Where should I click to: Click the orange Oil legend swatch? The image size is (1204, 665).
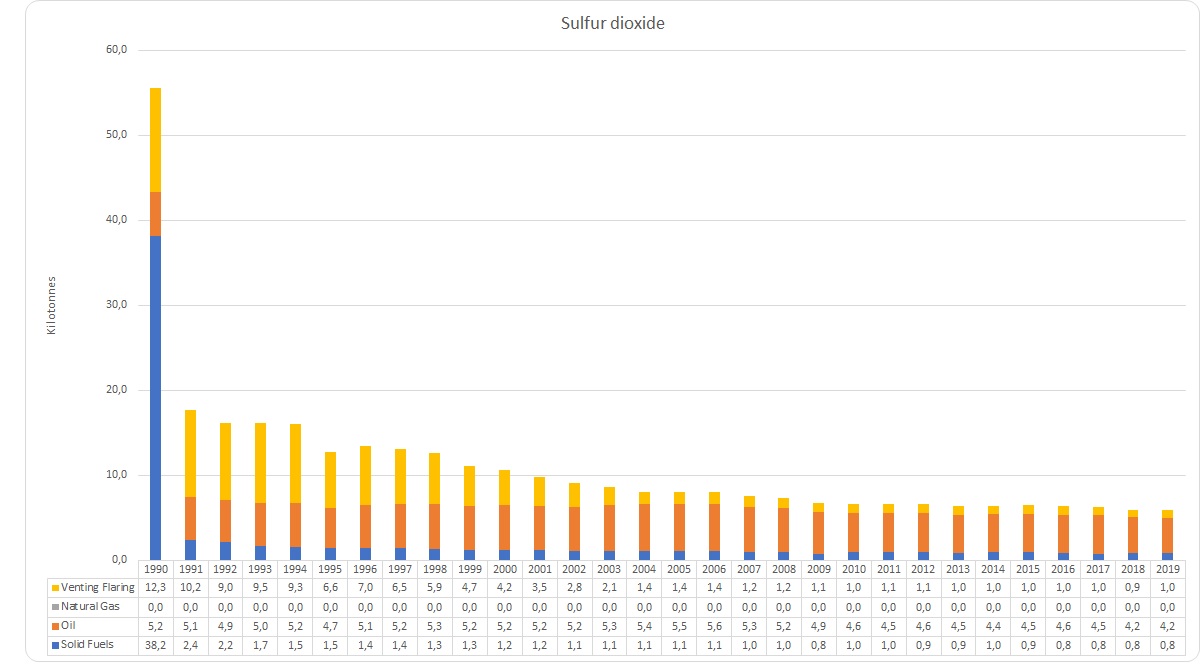(x=53, y=626)
